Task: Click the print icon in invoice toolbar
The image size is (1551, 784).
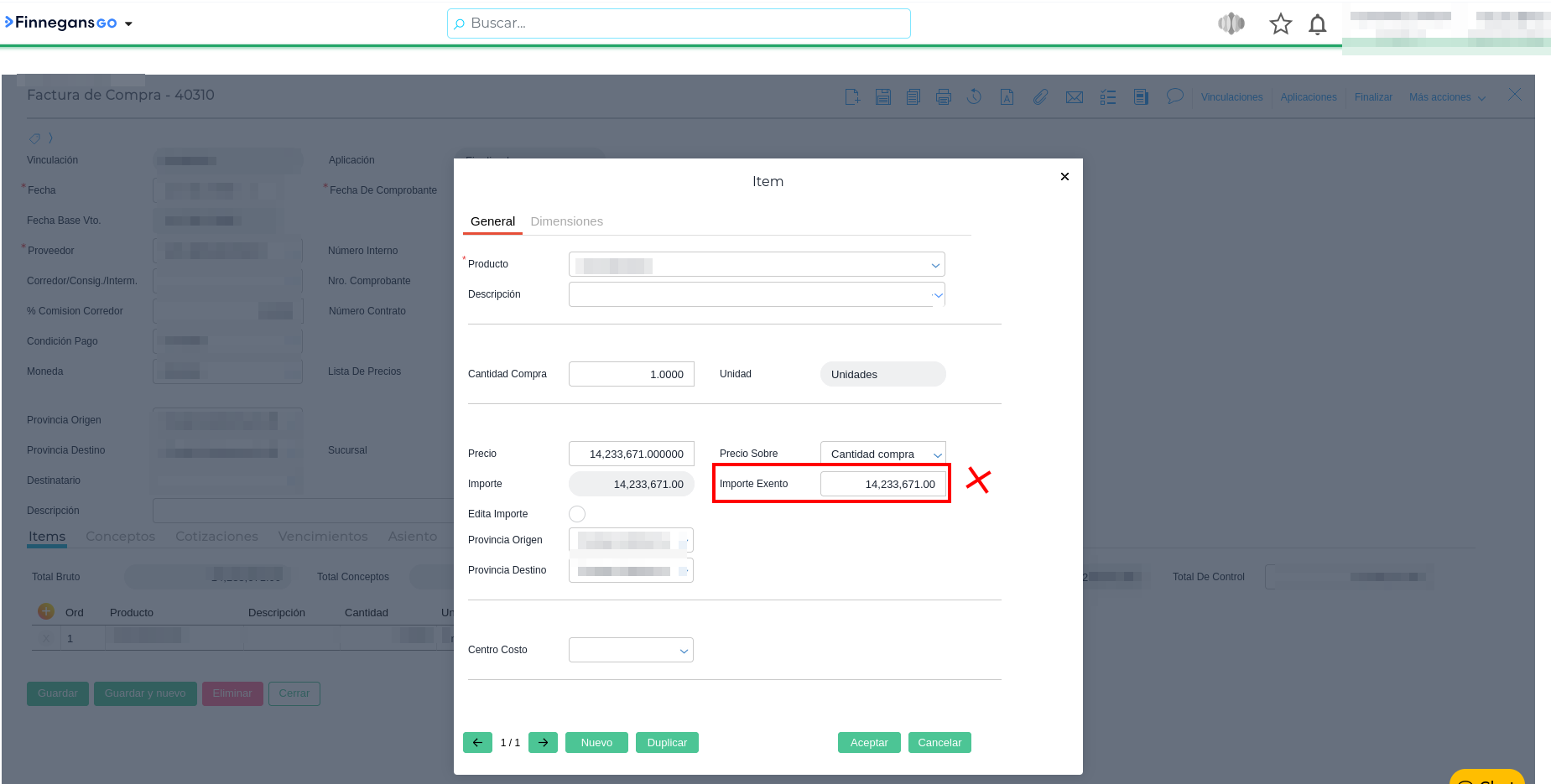Action: (x=944, y=97)
